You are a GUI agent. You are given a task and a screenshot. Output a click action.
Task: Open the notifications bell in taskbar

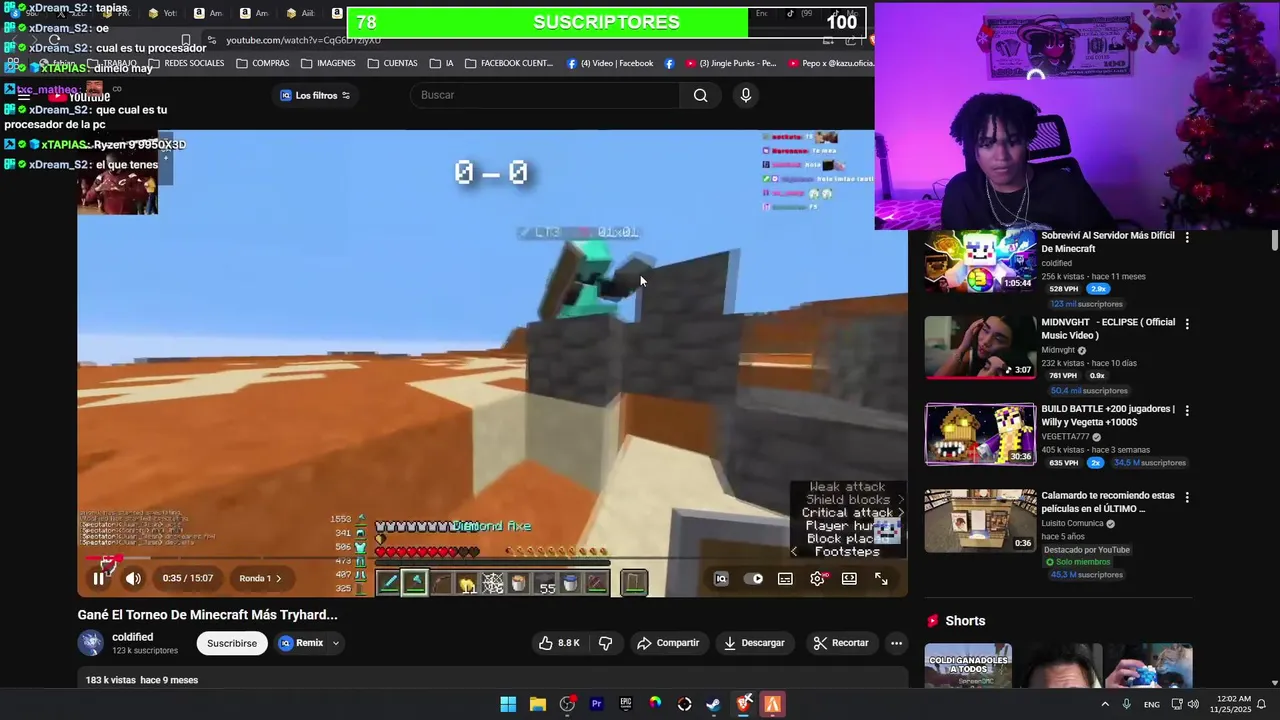(x=1261, y=704)
